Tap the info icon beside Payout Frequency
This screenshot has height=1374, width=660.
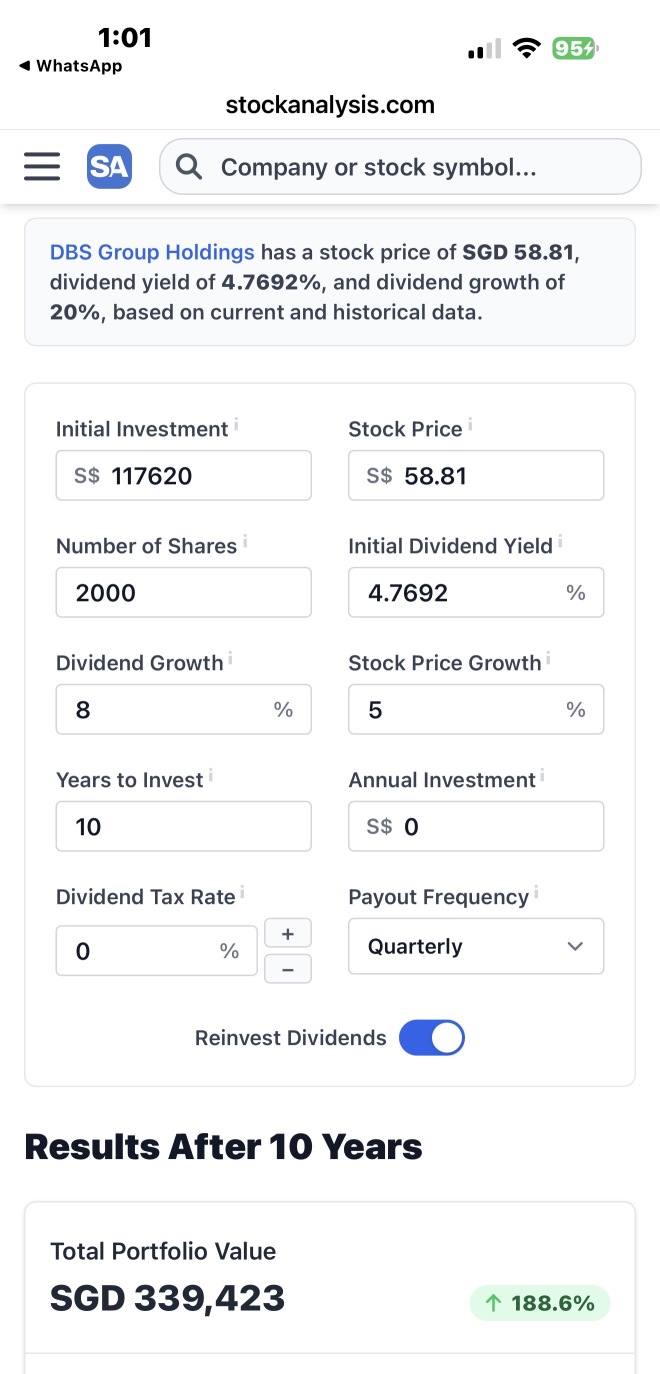[x=537, y=892]
